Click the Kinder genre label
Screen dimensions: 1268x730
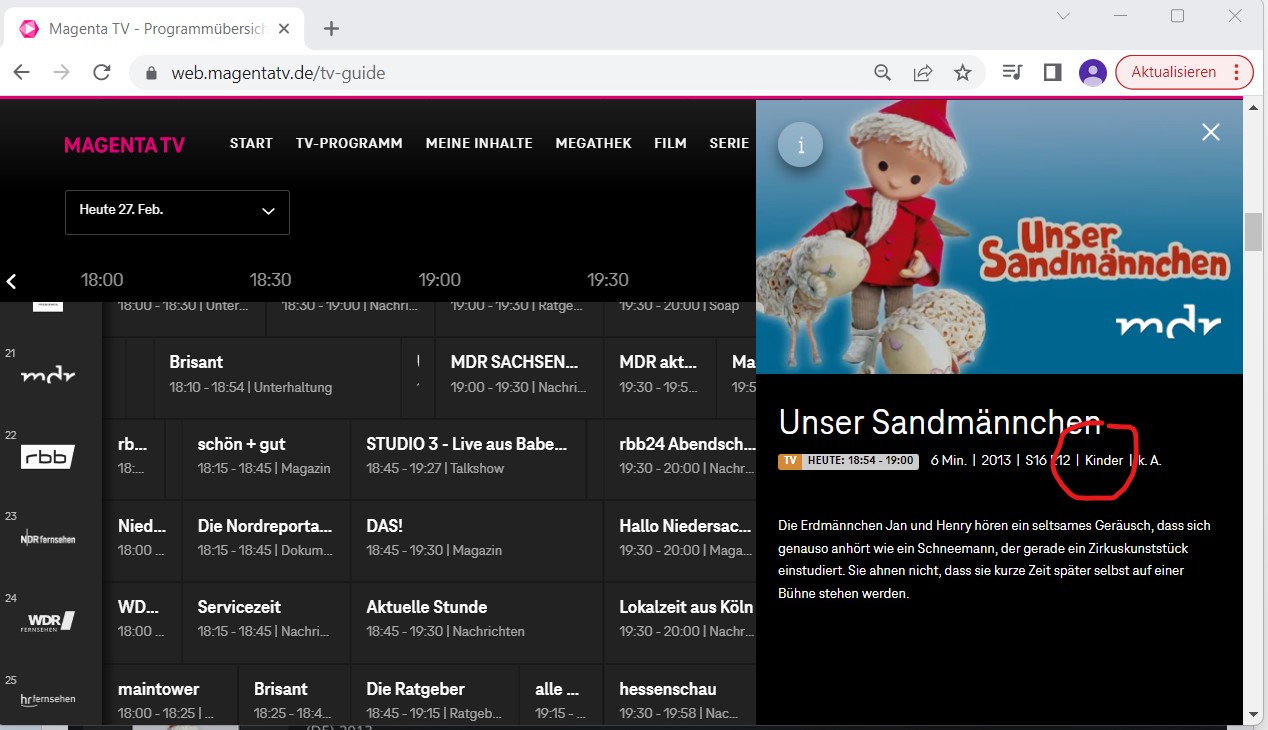1104,461
